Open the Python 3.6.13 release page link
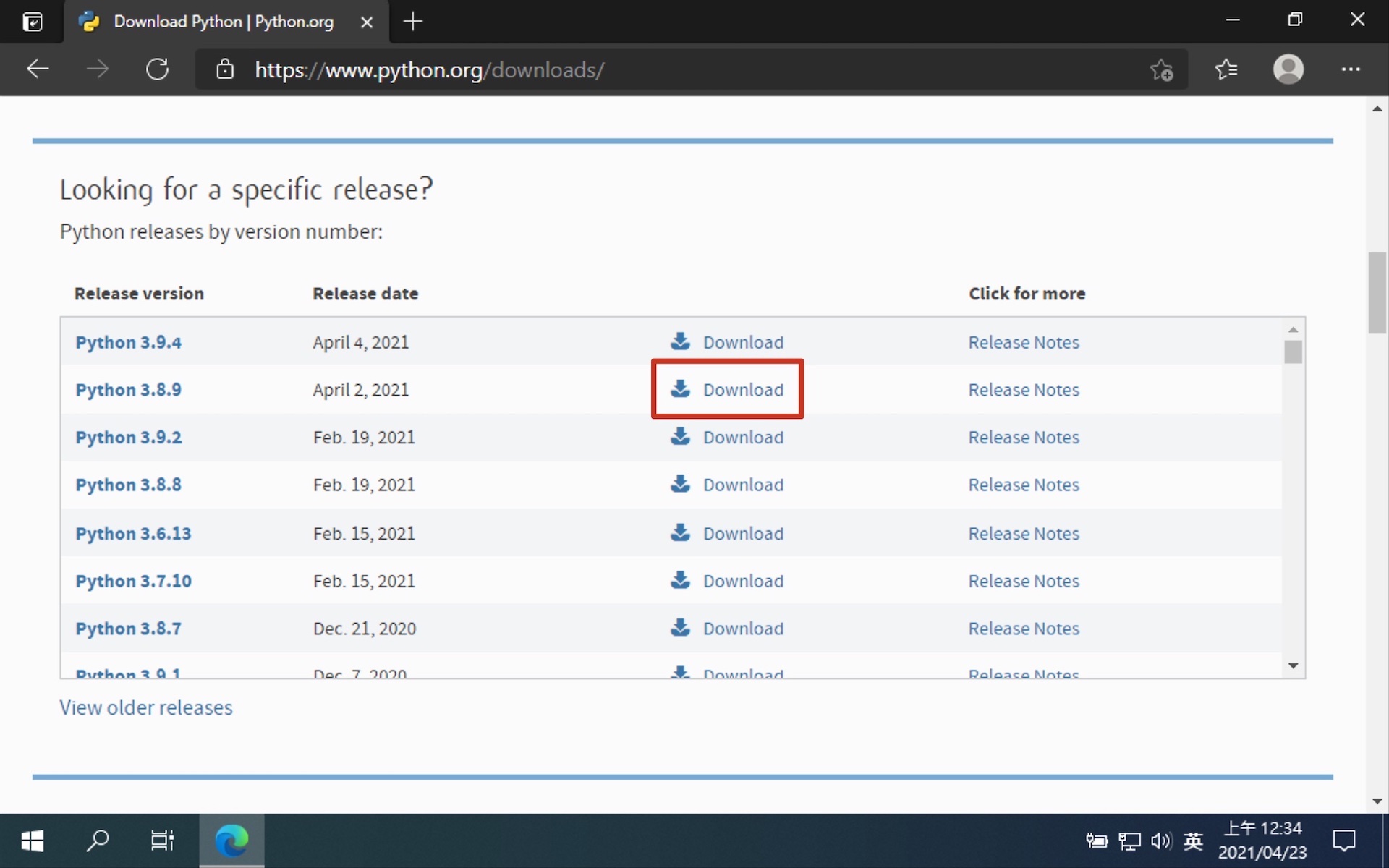Screen dimensions: 1389x868 coord(133,534)
